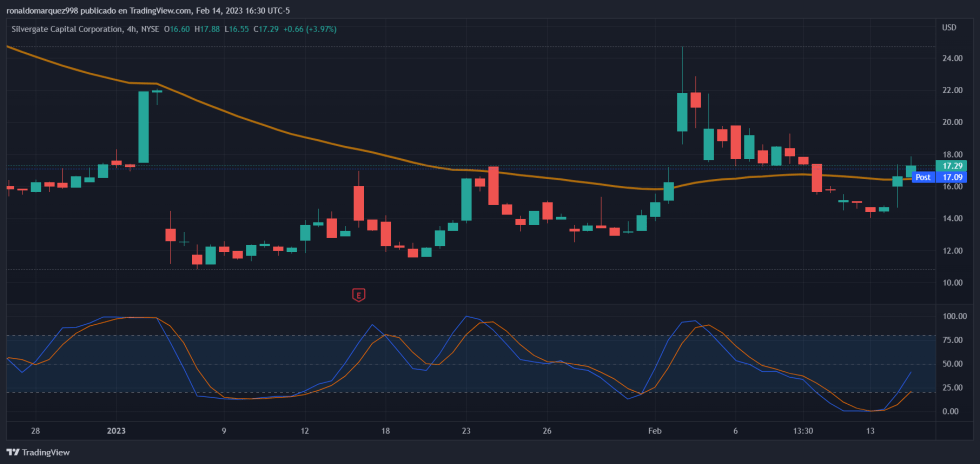Click the blue Post 17.09 price label
This screenshot has height=464, width=980.
tap(936, 177)
